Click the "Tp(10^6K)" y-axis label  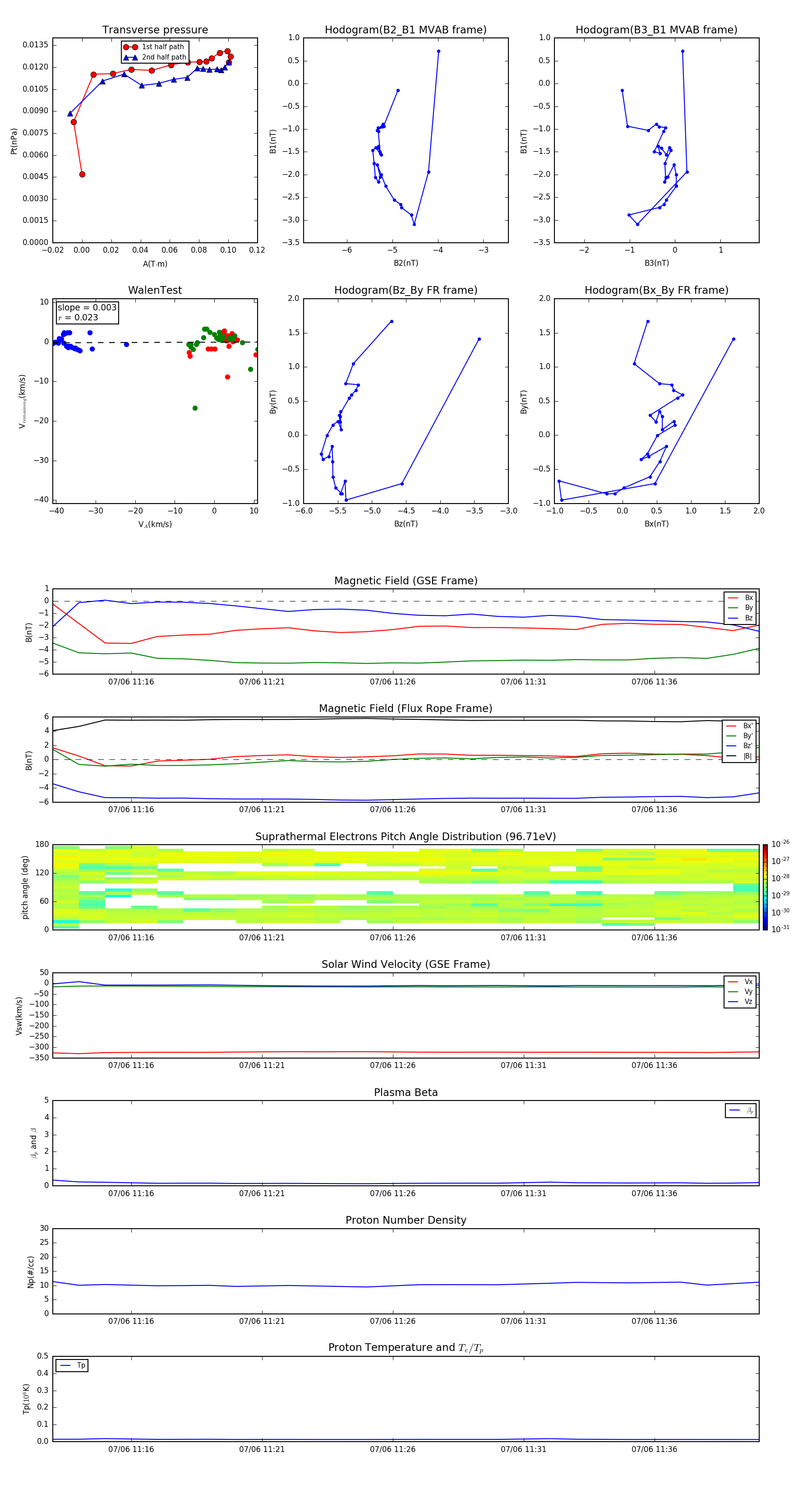pyautogui.click(x=25, y=1399)
